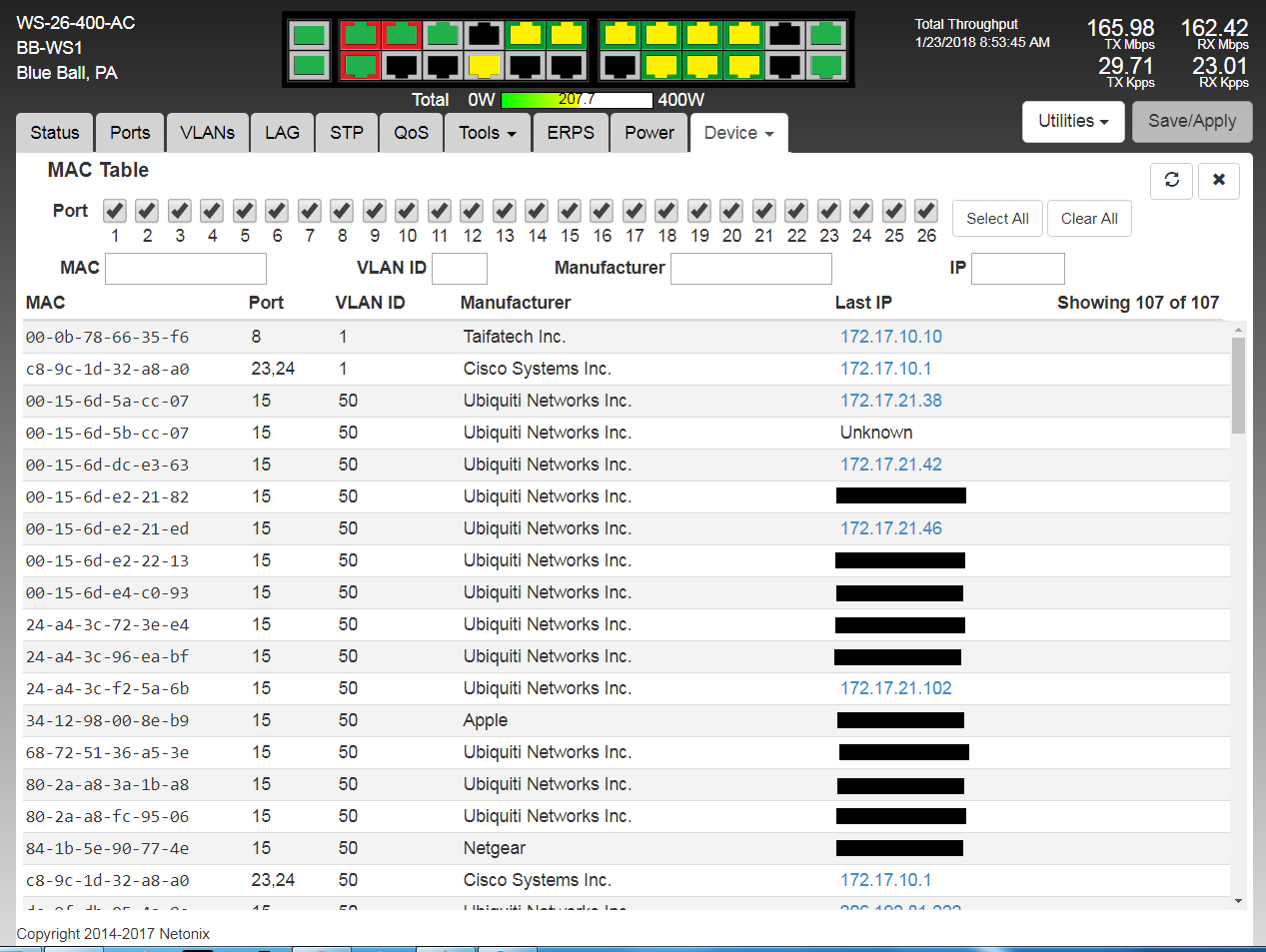Viewport: 1266px width, 952px height.
Task: Open the 172.17.10.10 IP link
Action: point(890,337)
